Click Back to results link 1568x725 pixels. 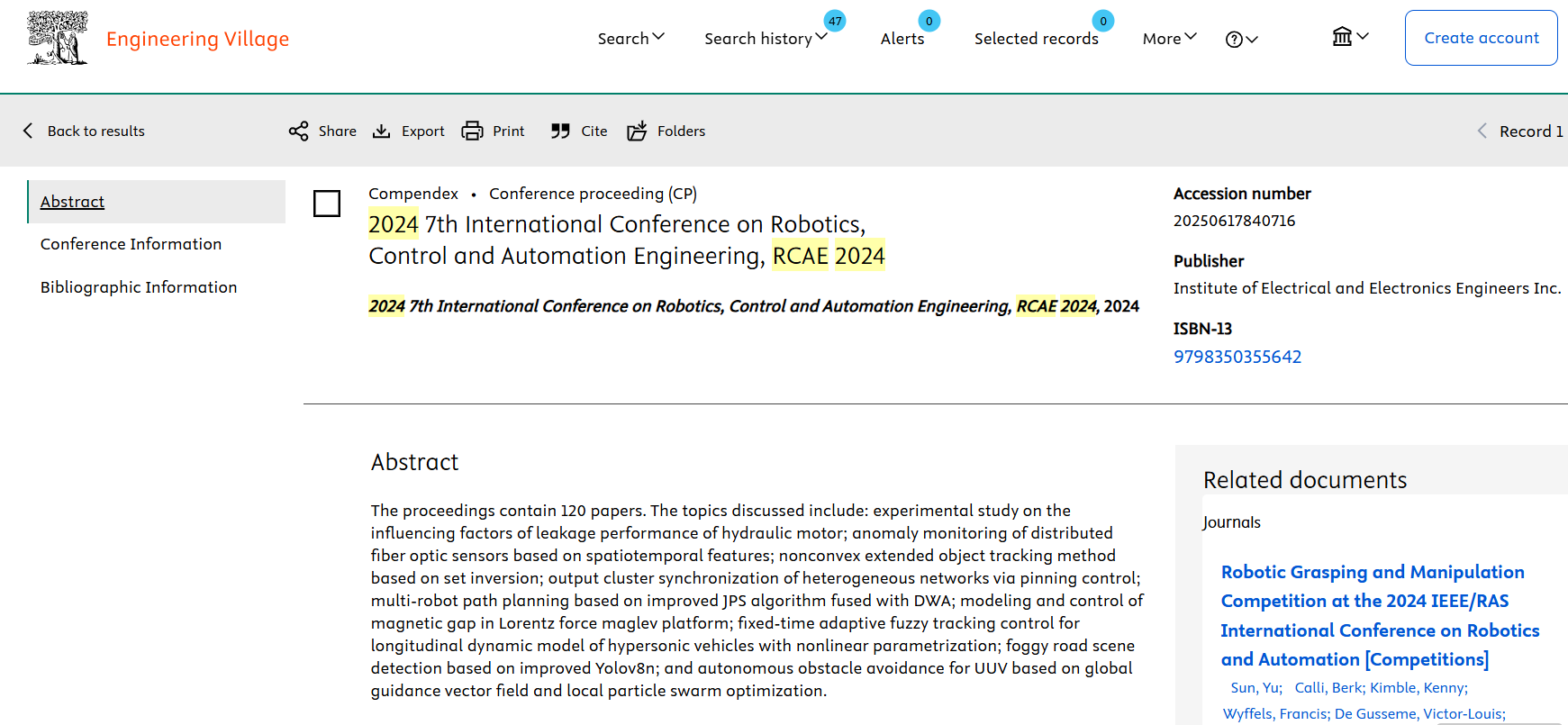(95, 131)
